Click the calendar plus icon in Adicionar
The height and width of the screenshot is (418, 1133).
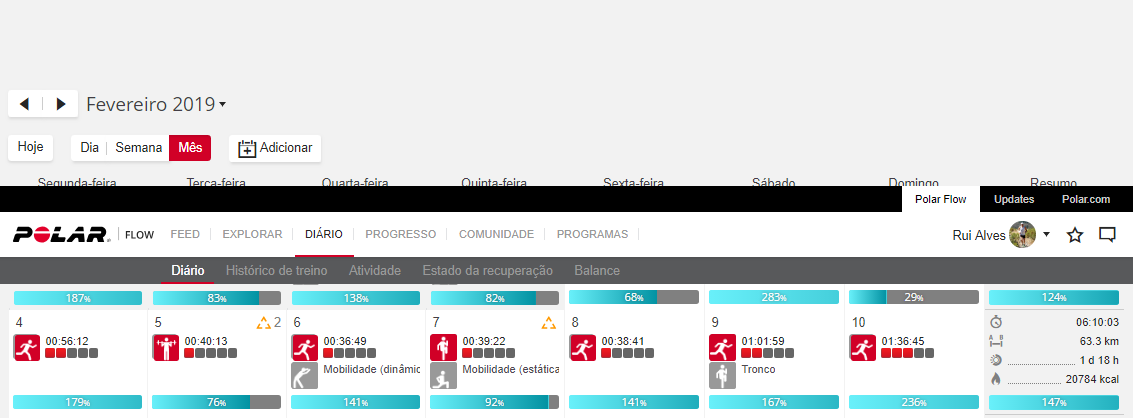tap(247, 148)
